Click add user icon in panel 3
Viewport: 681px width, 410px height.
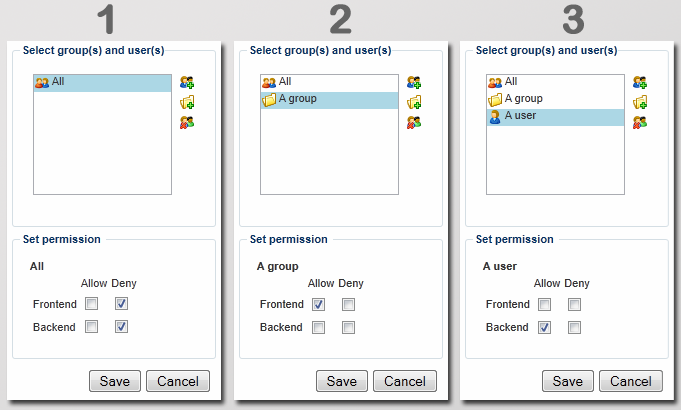tap(640, 83)
